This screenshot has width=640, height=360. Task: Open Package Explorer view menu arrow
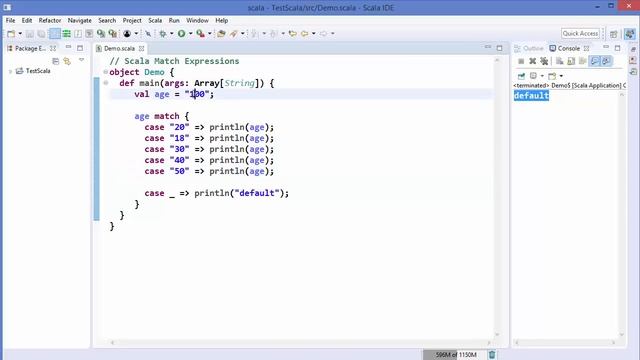82,60
